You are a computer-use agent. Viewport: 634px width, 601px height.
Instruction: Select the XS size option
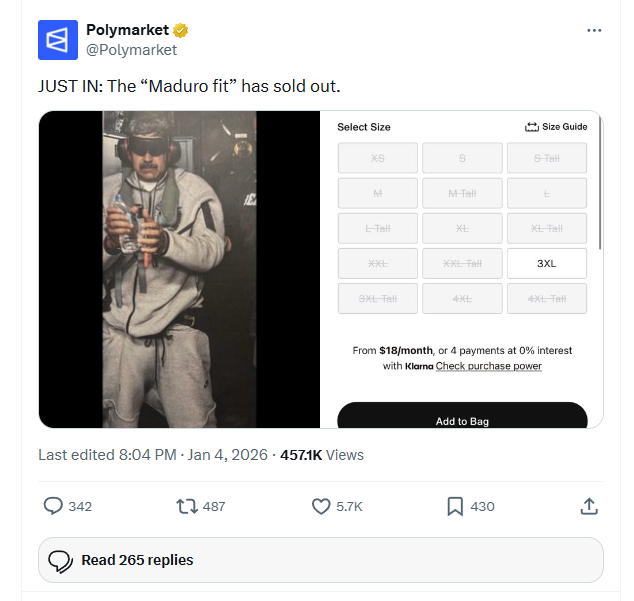tap(377, 158)
